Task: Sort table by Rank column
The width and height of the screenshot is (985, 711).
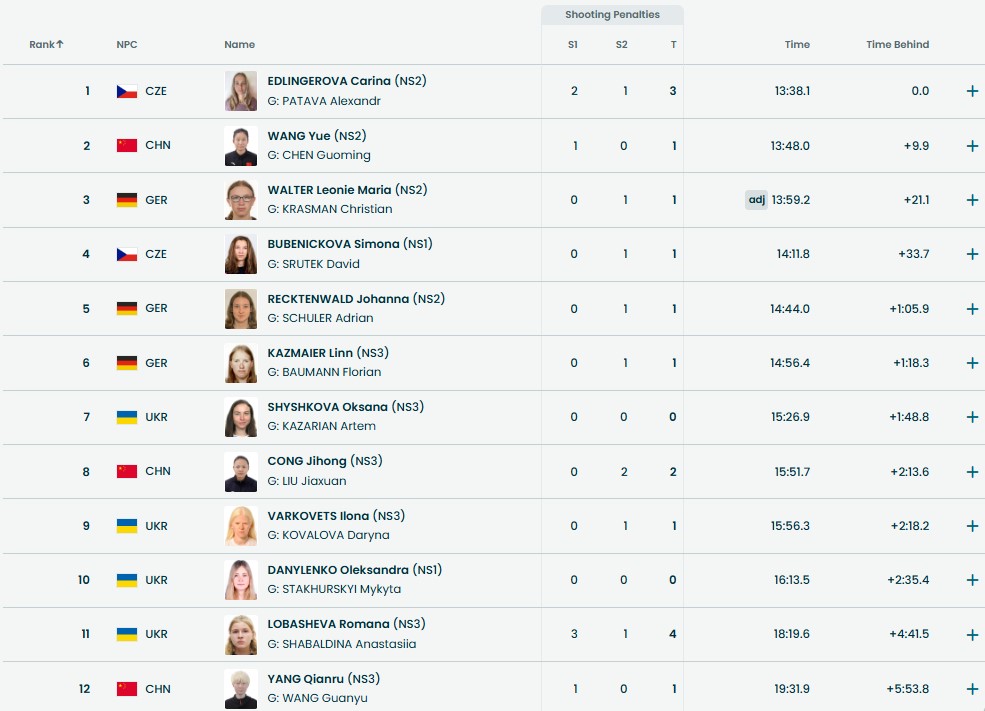Action: [46, 45]
